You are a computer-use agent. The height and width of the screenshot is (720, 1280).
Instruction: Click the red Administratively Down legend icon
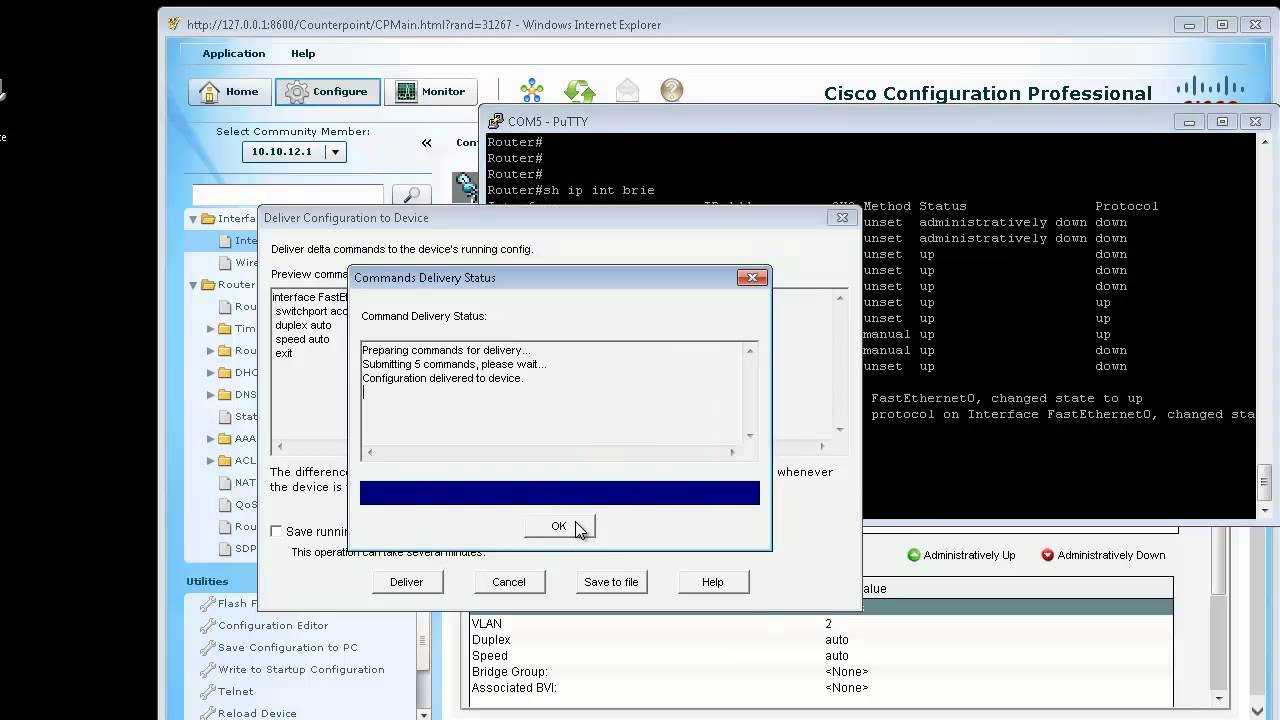pos(1047,555)
